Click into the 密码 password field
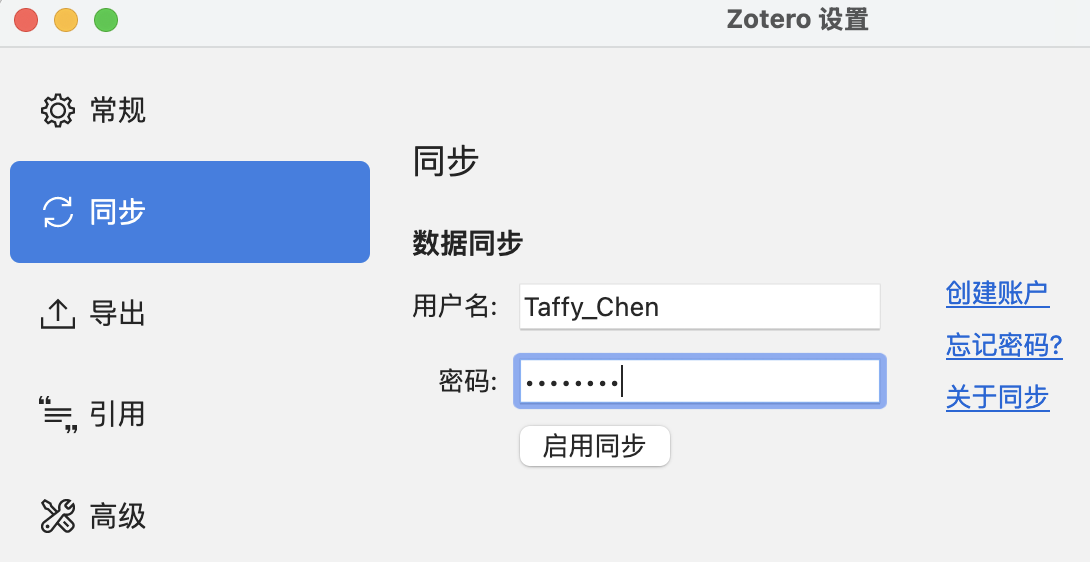Screen dimensions: 1090x562 (x=699, y=381)
